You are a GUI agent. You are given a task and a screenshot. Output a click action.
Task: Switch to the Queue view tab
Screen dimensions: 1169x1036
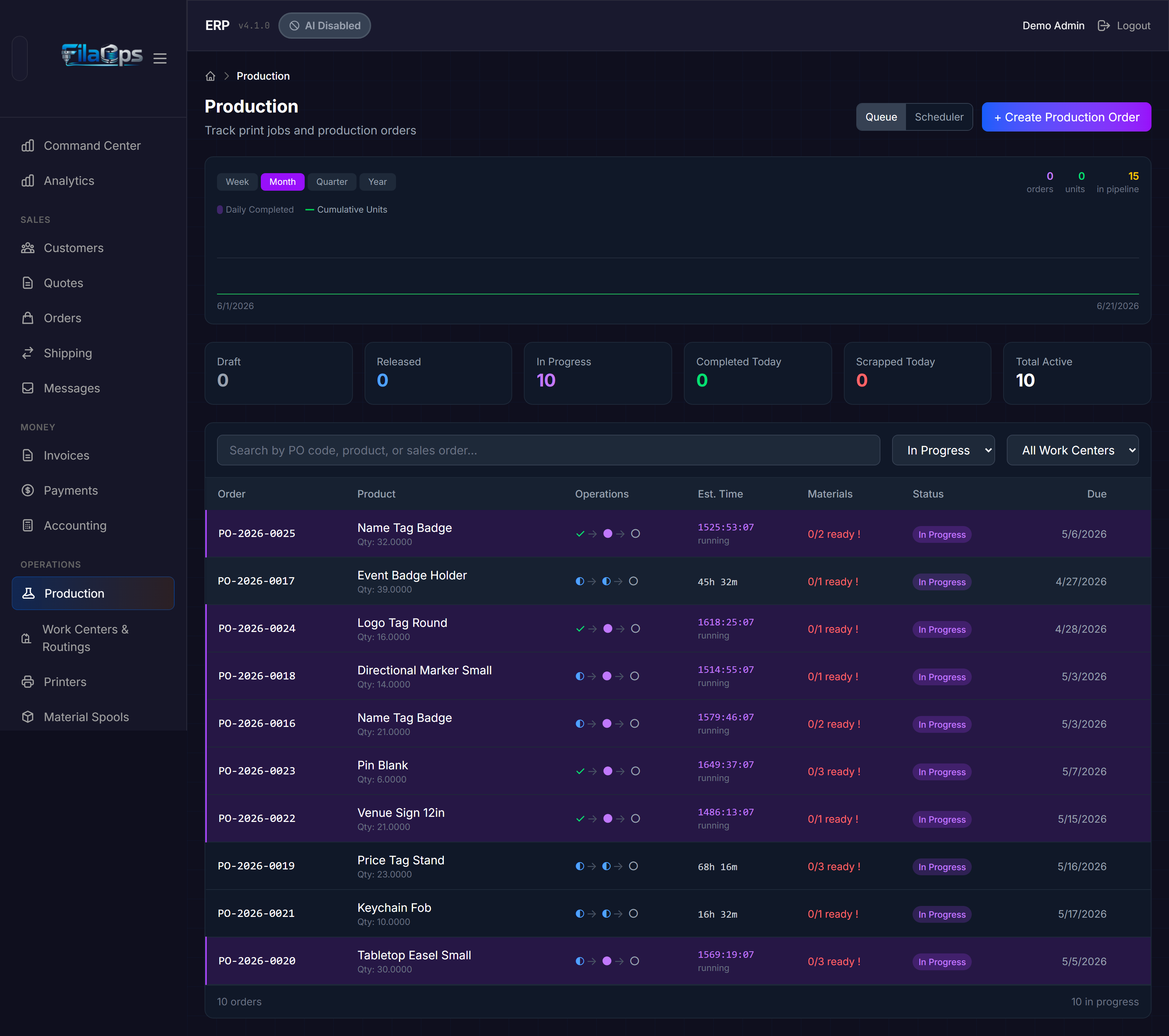(881, 117)
